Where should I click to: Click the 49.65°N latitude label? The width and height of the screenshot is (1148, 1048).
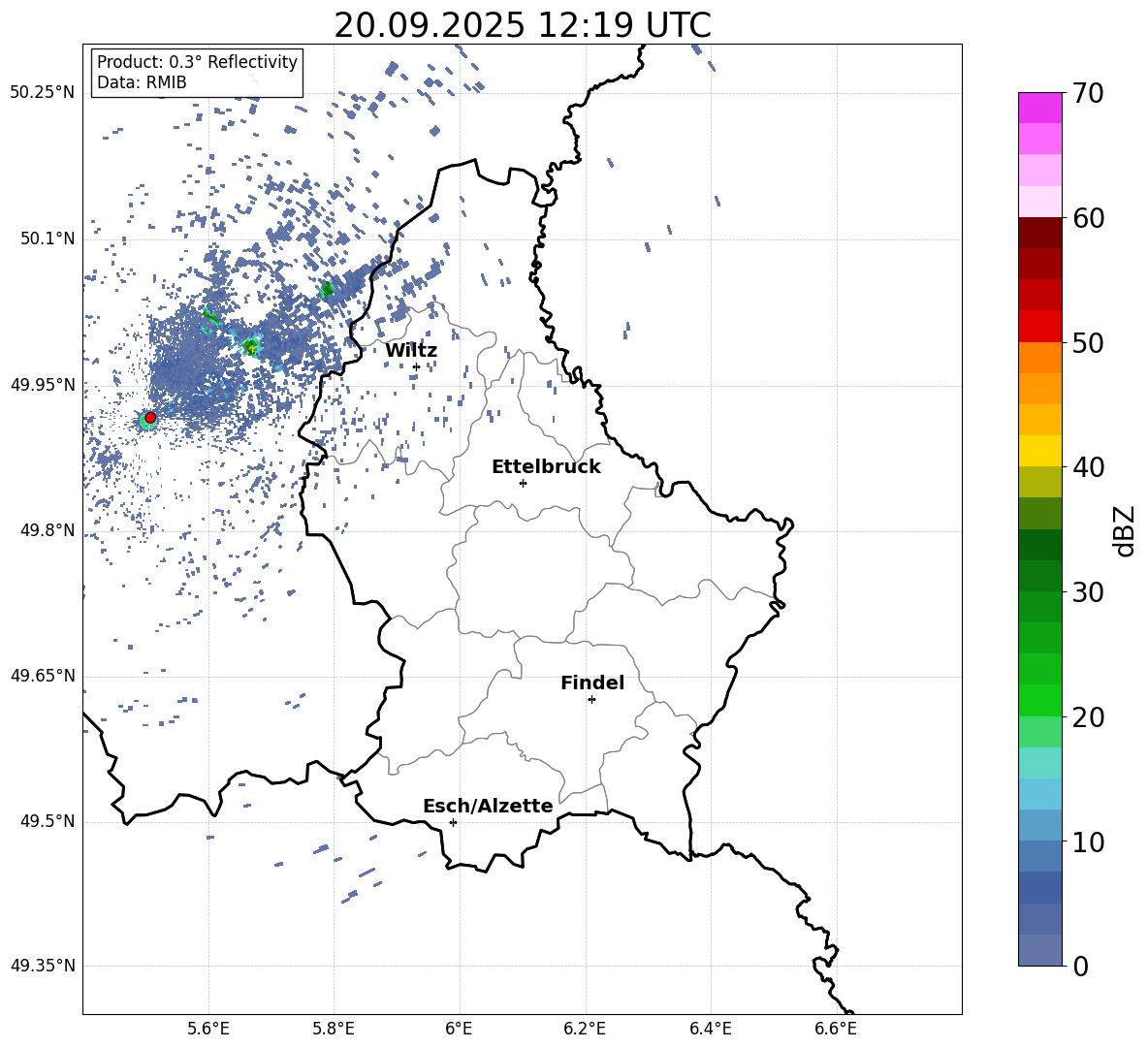43,676
